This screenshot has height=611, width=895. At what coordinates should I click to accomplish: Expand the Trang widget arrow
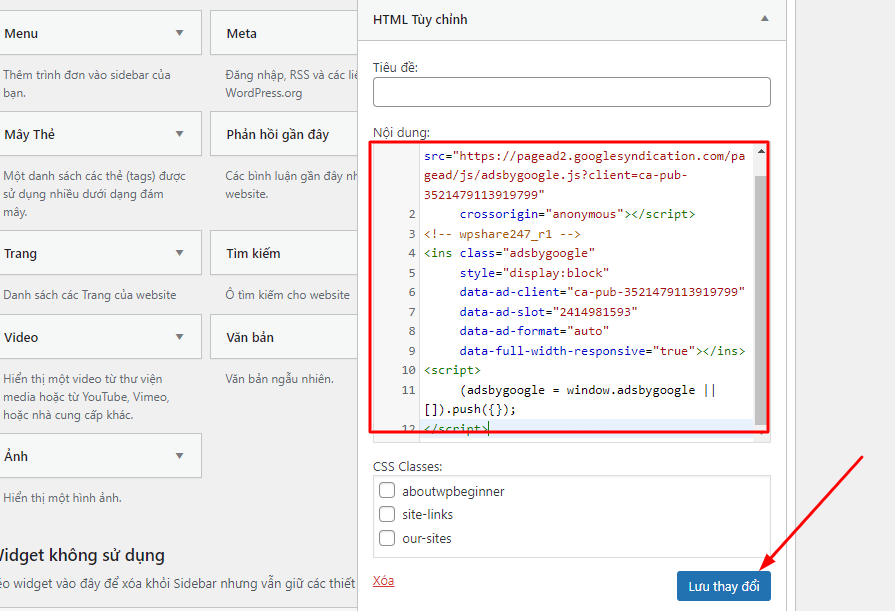pyautogui.click(x=180, y=253)
